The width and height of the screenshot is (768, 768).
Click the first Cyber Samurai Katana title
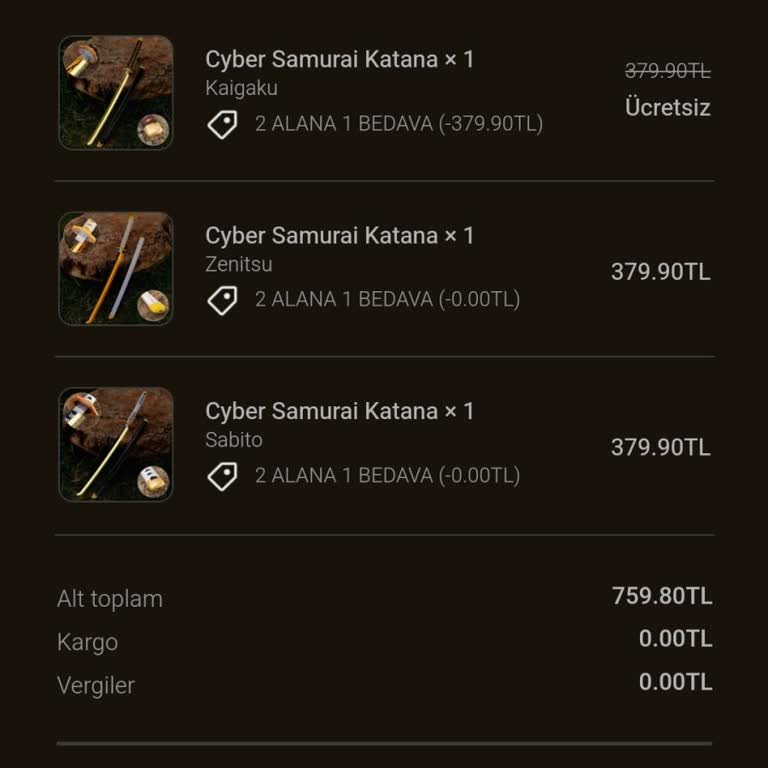pyautogui.click(x=339, y=60)
